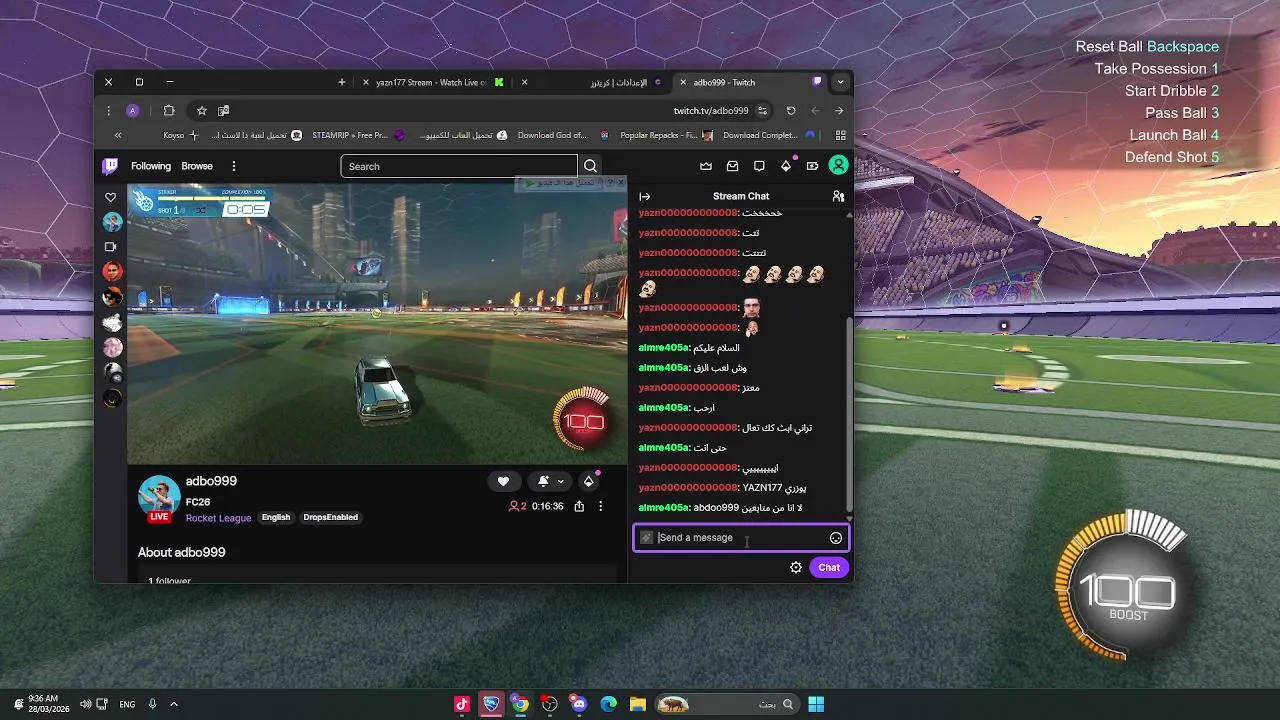Click the DropsEnabled tag
Viewport: 1280px width, 720px height.
pos(330,517)
